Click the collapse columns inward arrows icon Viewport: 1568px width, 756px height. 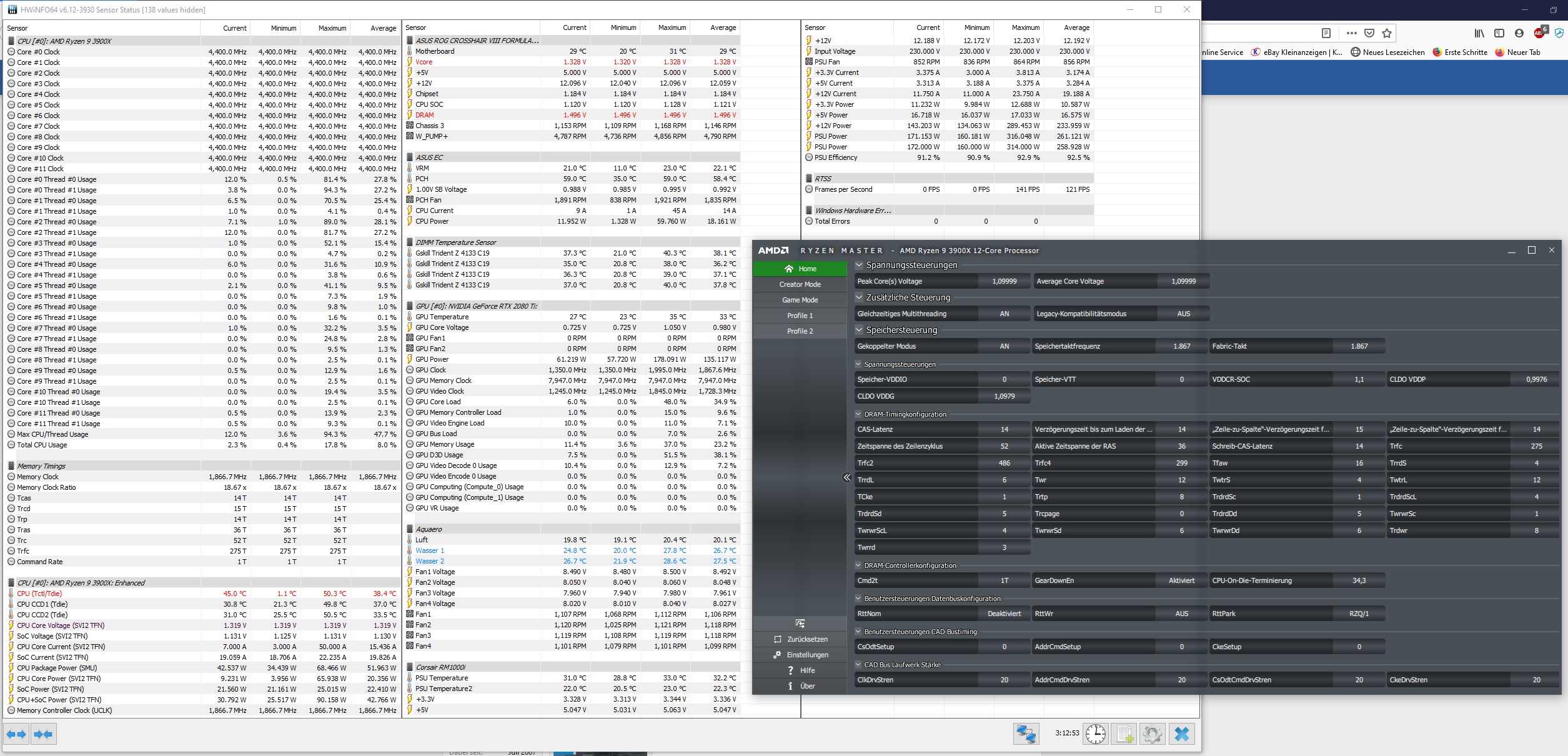pos(43,734)
